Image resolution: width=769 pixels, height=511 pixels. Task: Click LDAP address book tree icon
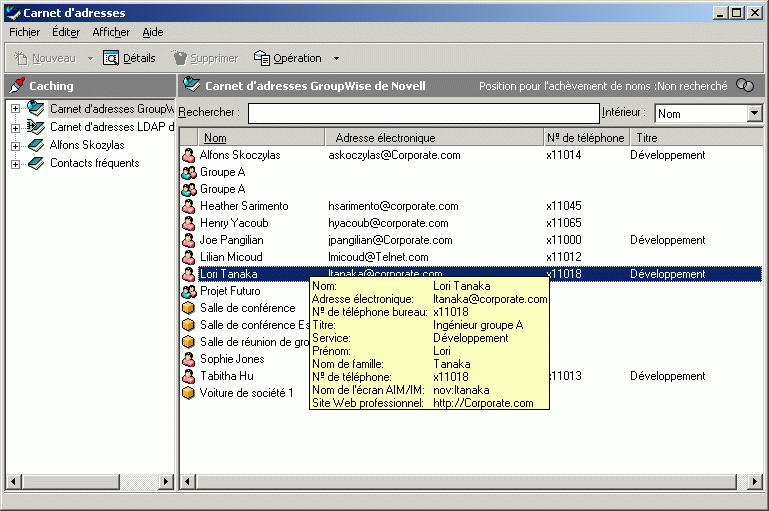pos(36,127)
